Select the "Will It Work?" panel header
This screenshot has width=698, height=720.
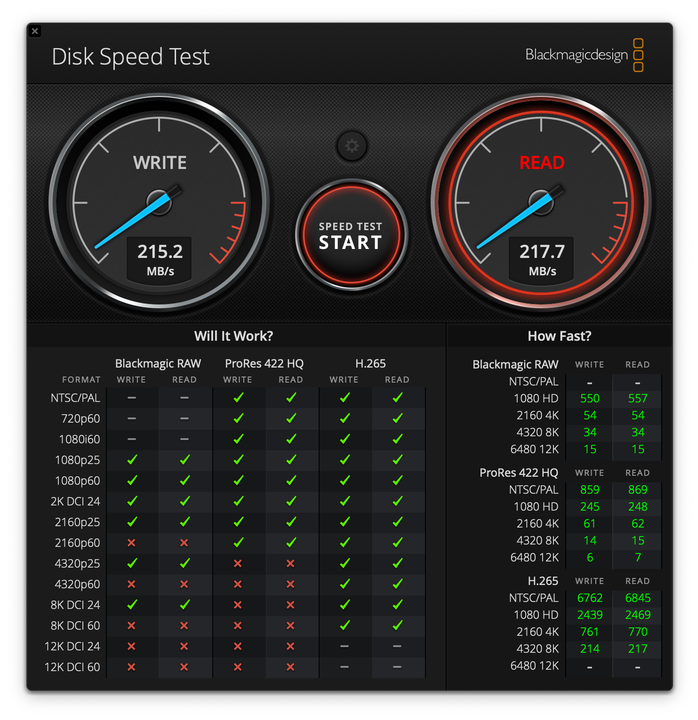click(x=233, y=336)
